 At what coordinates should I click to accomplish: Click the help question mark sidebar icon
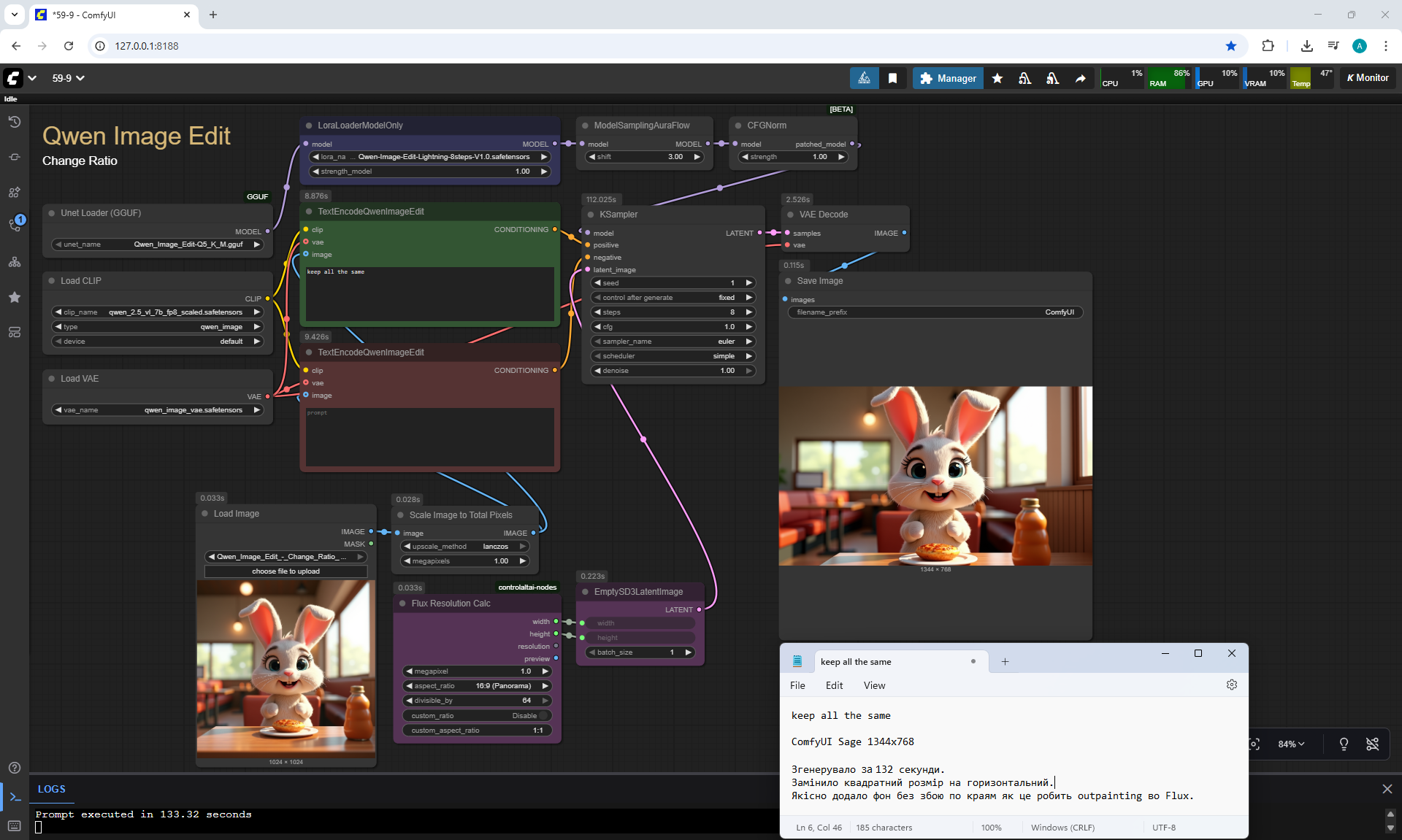coord(15,768)
